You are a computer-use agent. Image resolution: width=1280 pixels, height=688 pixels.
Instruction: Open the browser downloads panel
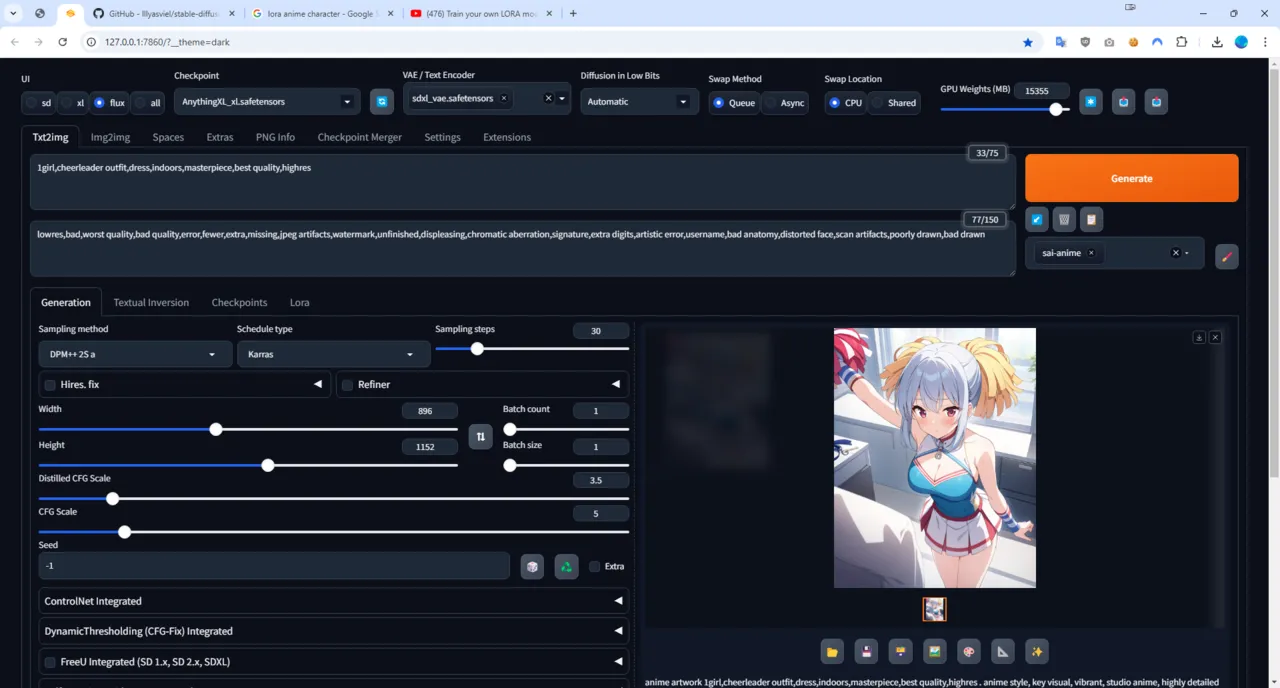click(x=1217, y=42)
